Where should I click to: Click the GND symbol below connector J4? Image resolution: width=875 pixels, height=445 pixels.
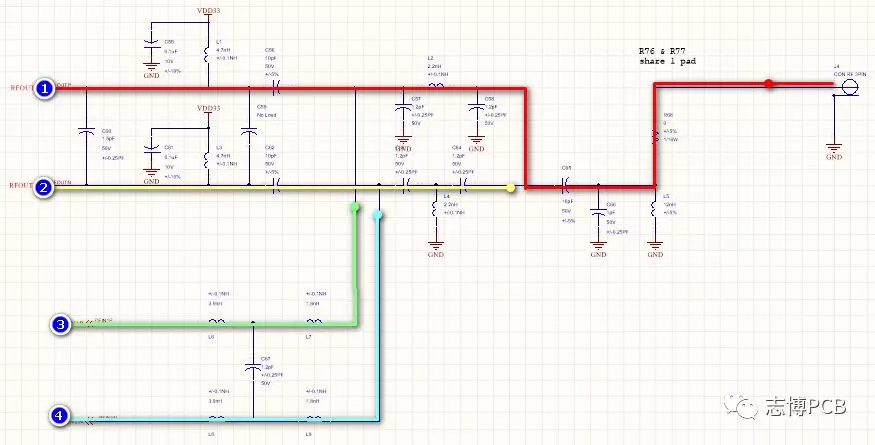tap(833, 154)
